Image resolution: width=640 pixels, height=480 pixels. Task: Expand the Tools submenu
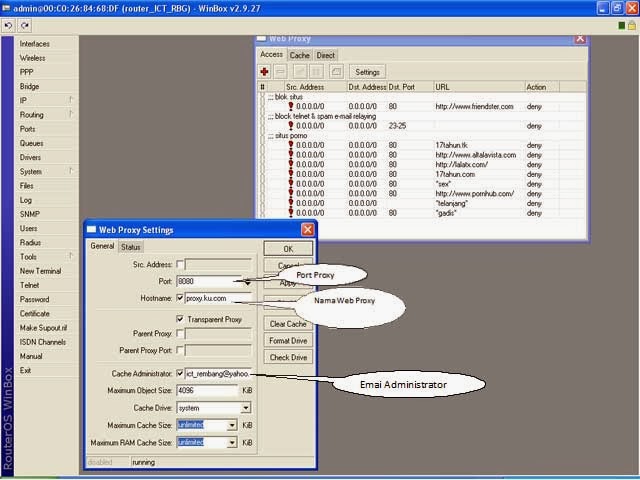71,256
